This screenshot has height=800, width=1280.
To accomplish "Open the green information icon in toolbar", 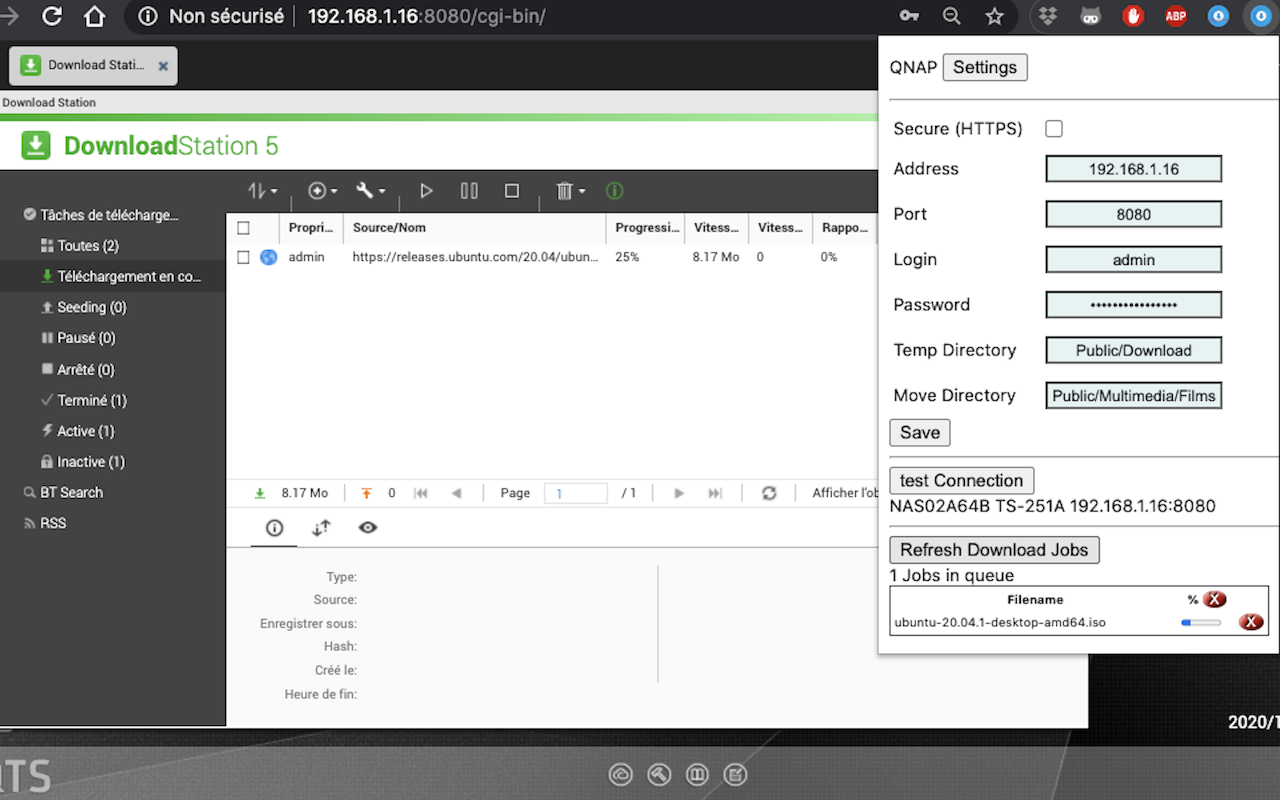I will 614,190.
